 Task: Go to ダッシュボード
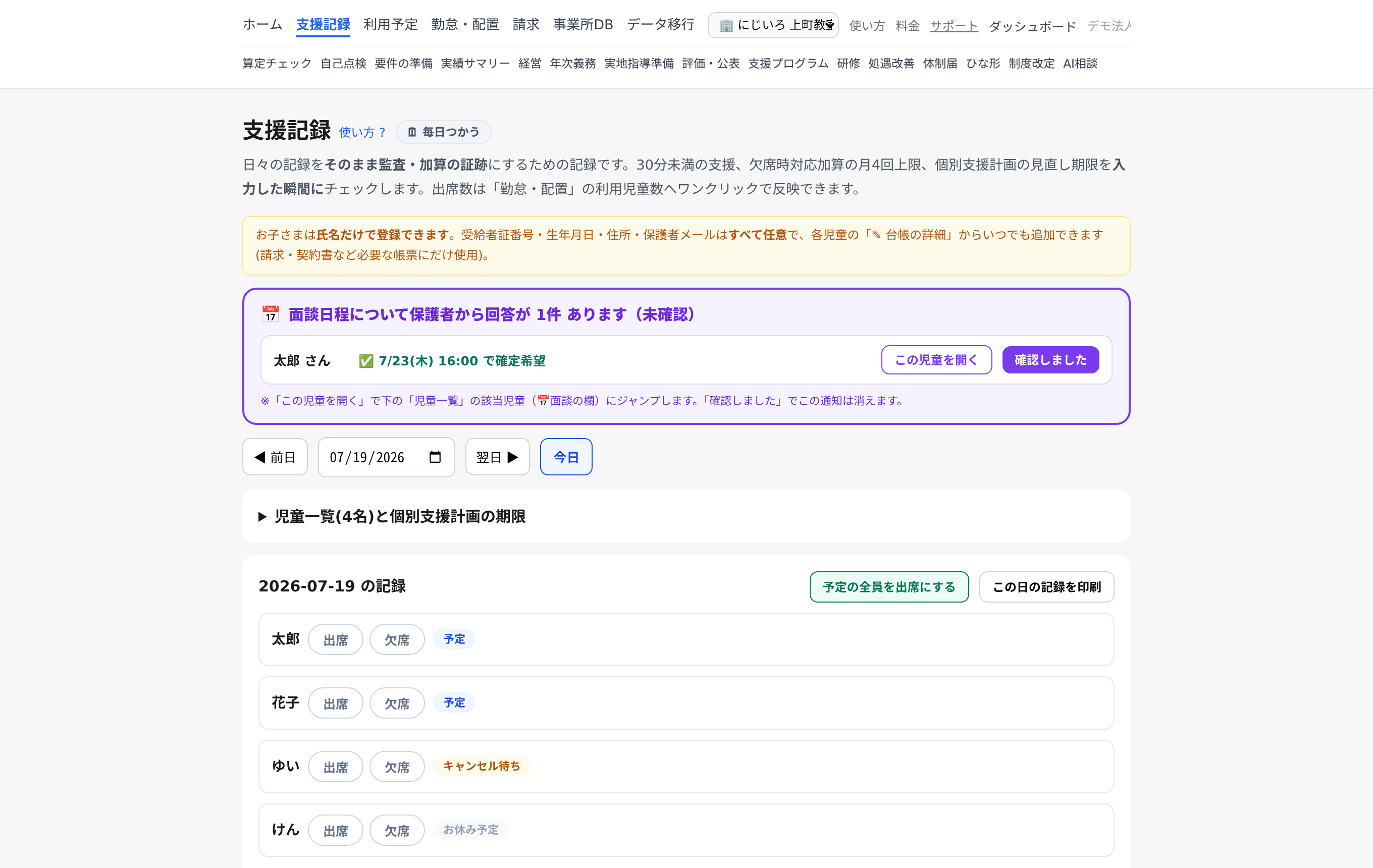point(1032,26)
